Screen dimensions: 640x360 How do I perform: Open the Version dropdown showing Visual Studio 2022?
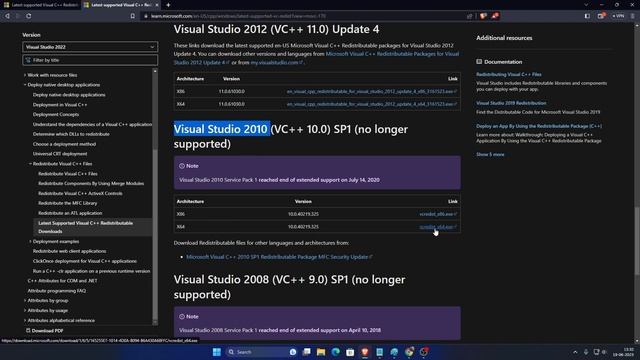pos(90,47)
